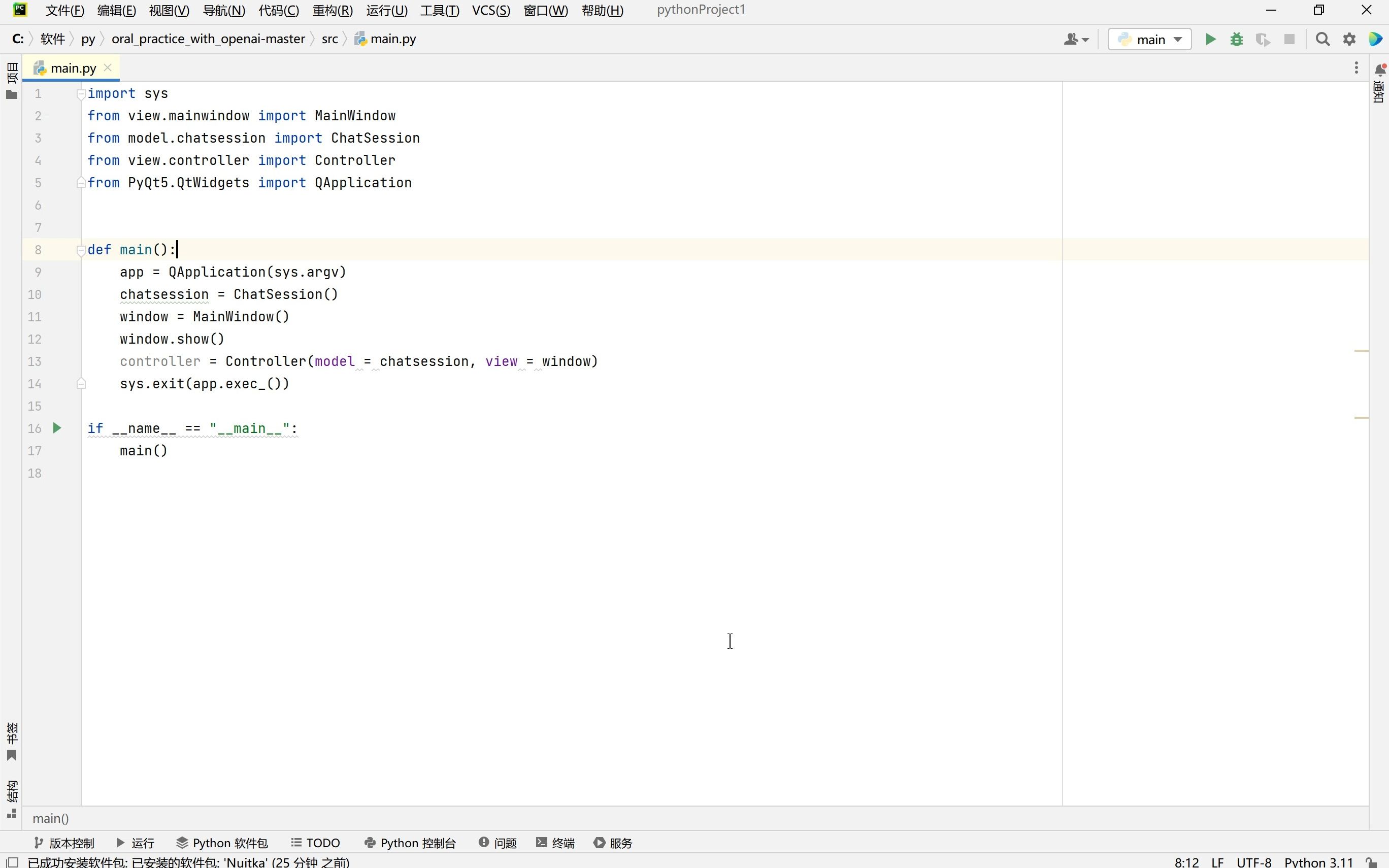Image resolution: width=1389 pixels, height=868 pixels.
Task: Open the notifications bell on the right sidebar
Action: coord(1379,70)
